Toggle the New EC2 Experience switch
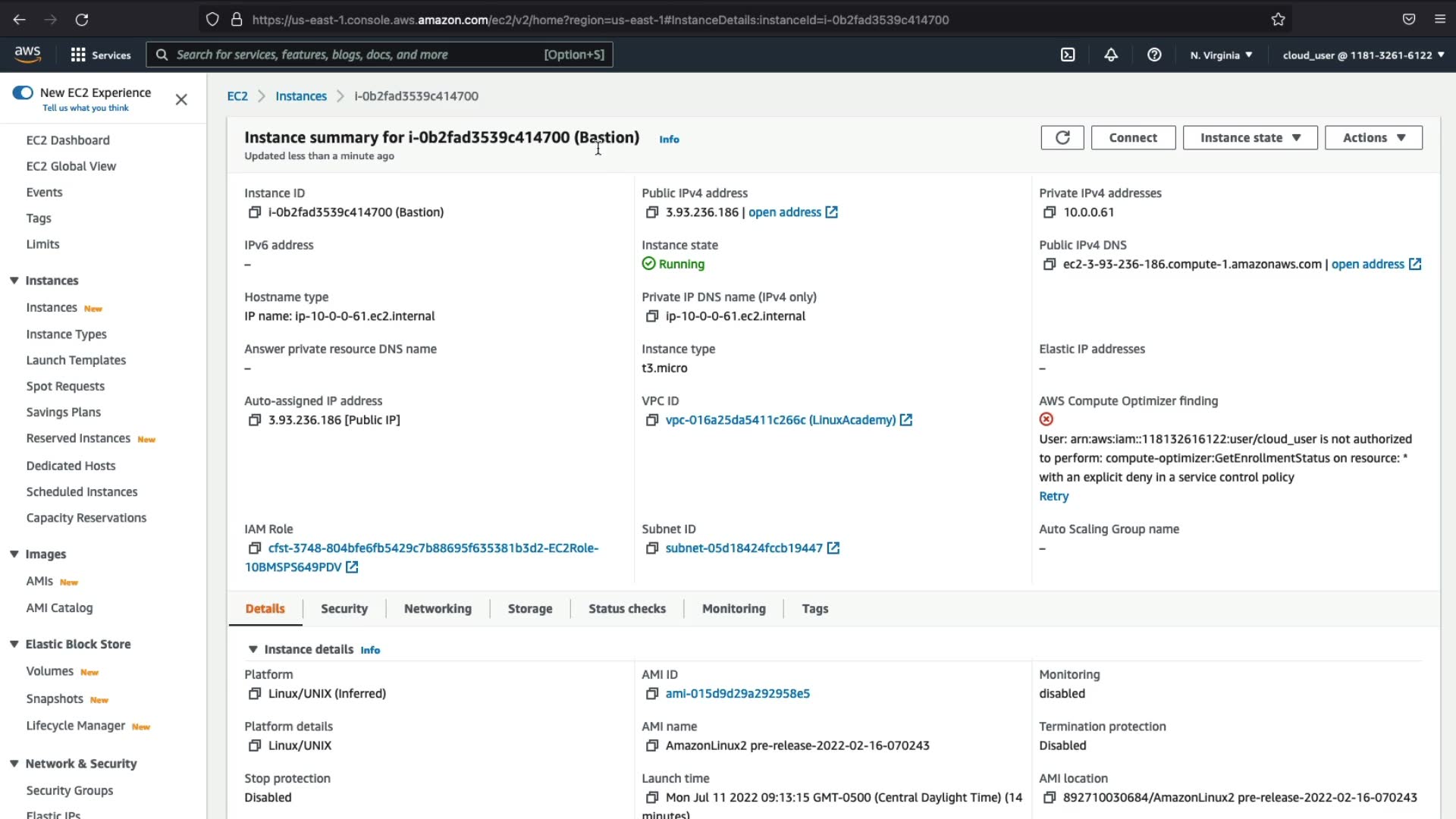The width and height of the screenshot is (1456, 819). pyautogui.click(x=23, y=93)
